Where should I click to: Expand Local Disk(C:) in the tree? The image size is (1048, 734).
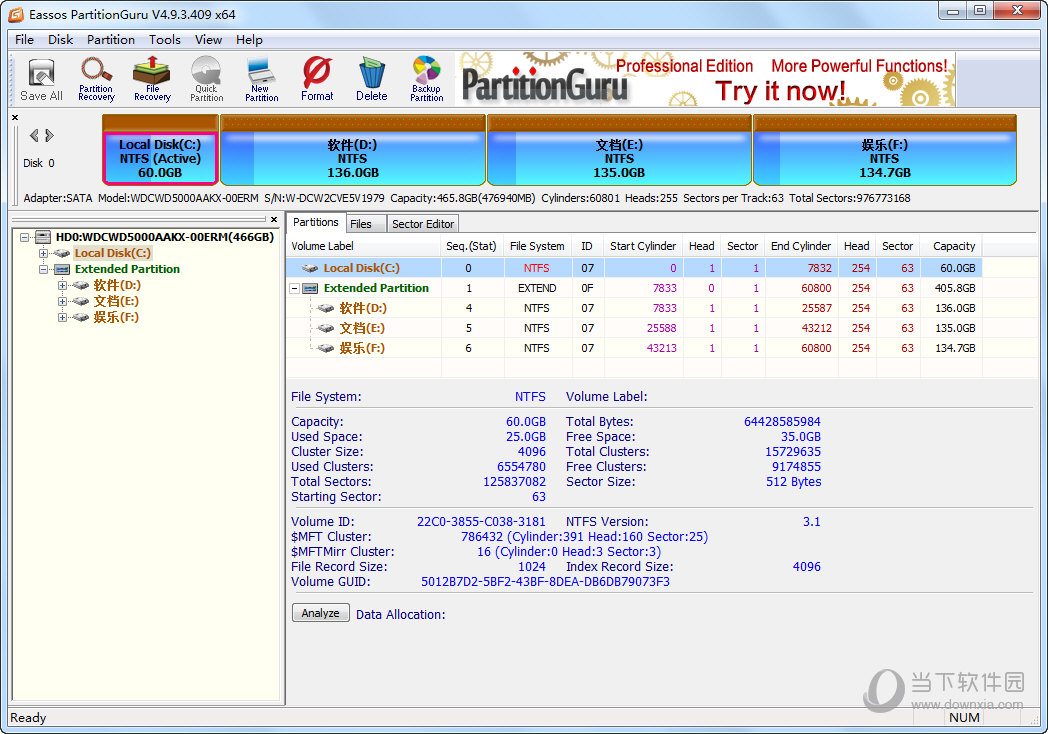pos(43,253)
